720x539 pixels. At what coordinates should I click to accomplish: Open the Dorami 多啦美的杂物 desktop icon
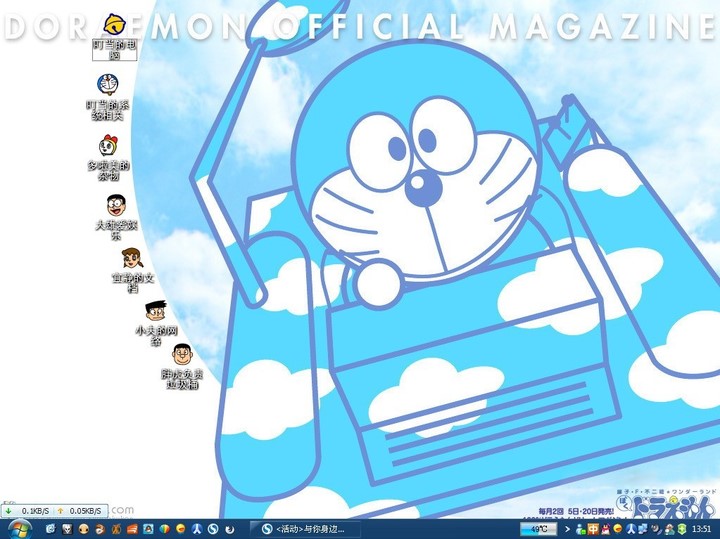[110, 146]
